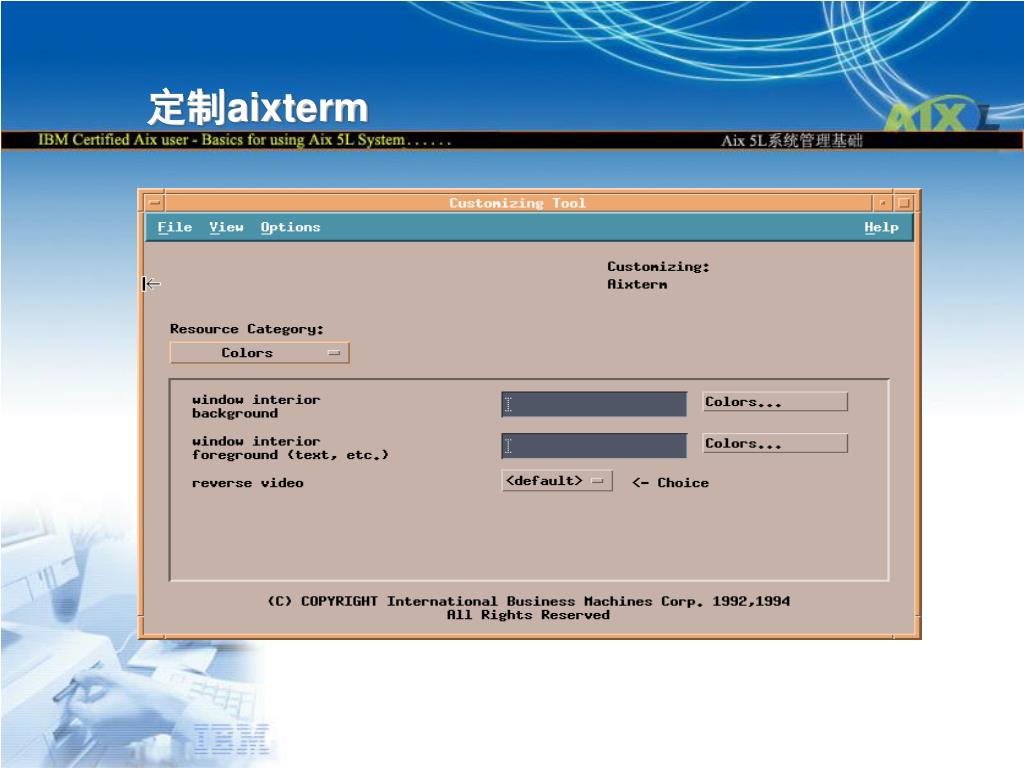Open the window menu button in title bar
1024x768 pixels.
tap(155, 203)
